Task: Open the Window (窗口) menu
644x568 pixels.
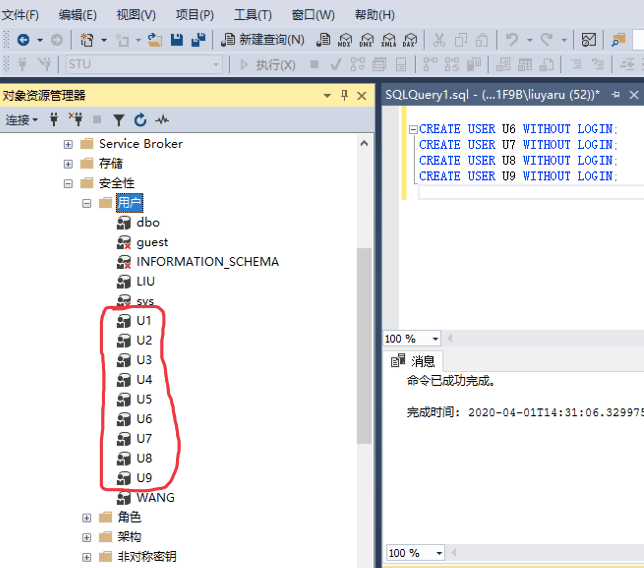Action: click(x=313, y=15)
